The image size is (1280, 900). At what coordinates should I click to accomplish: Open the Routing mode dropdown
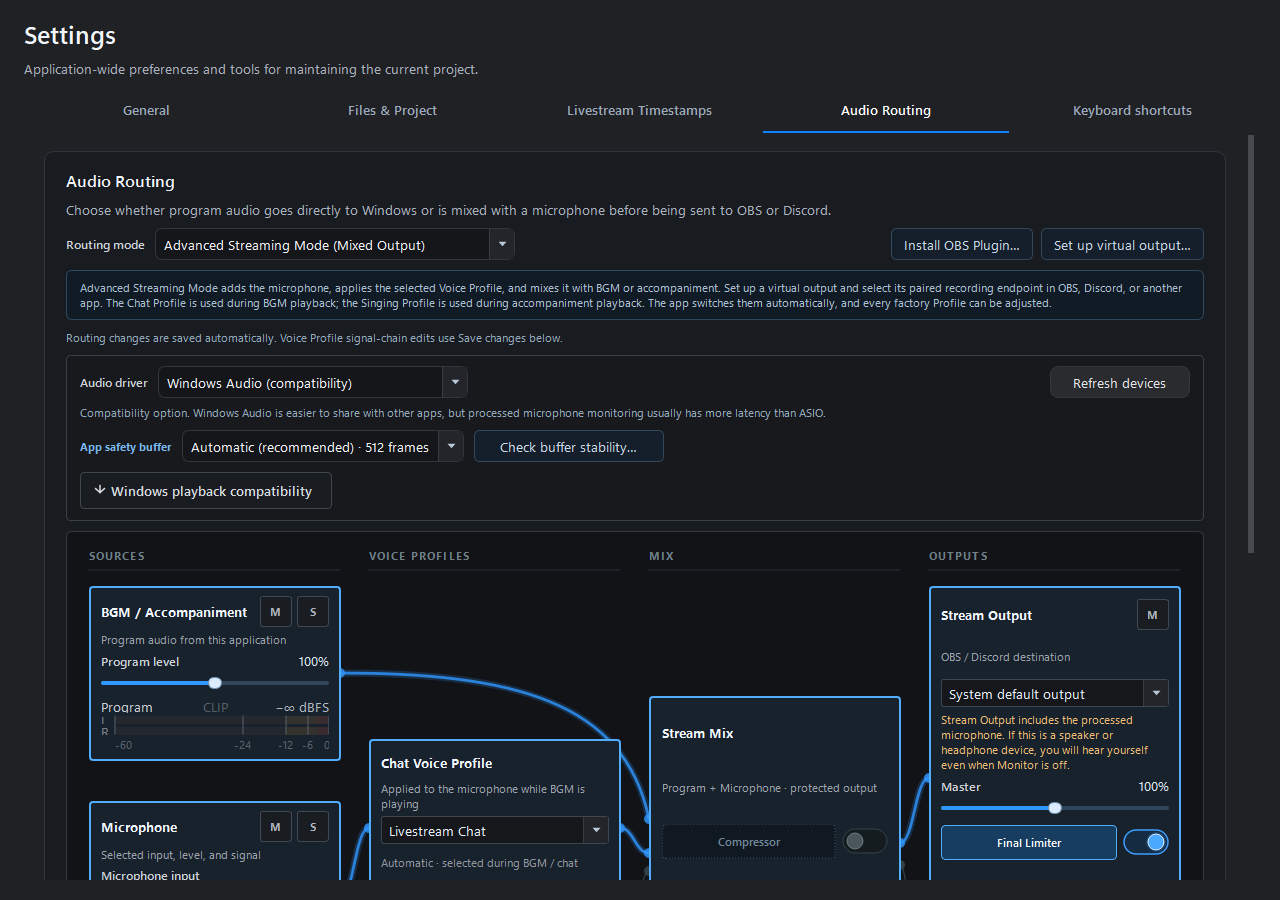click(x=334, y=245)
